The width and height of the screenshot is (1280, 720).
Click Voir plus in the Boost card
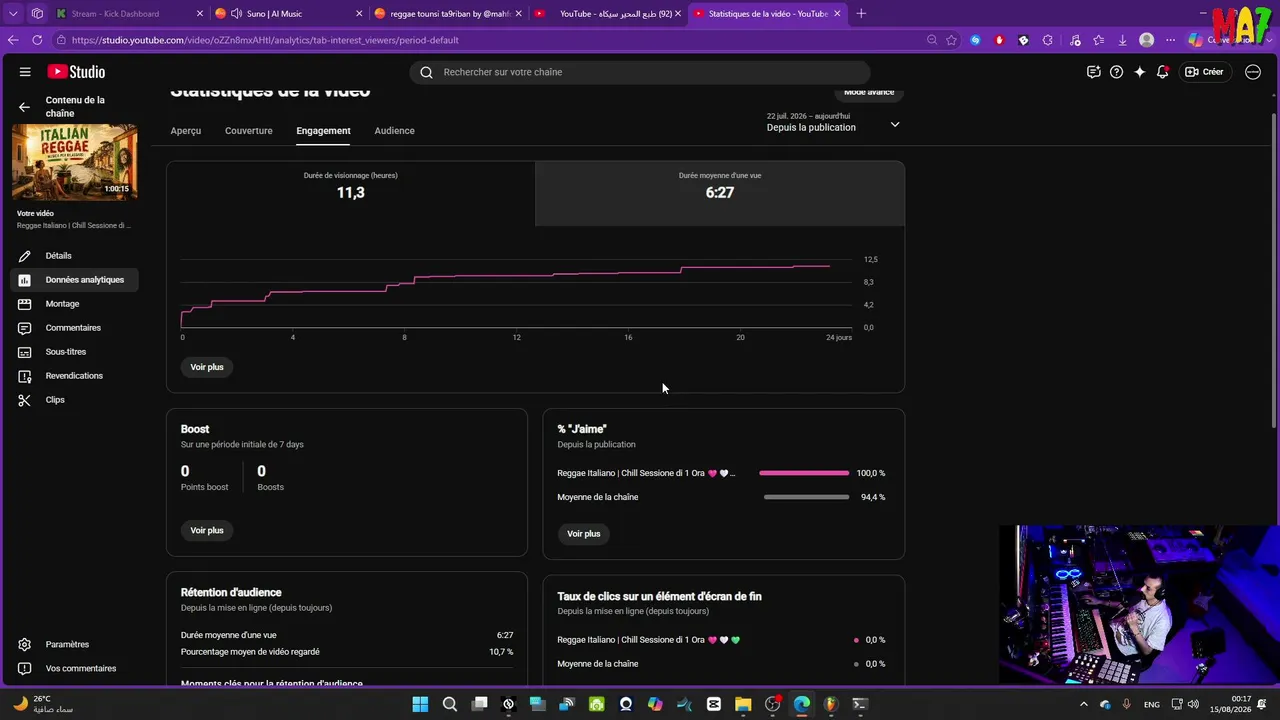[207, 530]
